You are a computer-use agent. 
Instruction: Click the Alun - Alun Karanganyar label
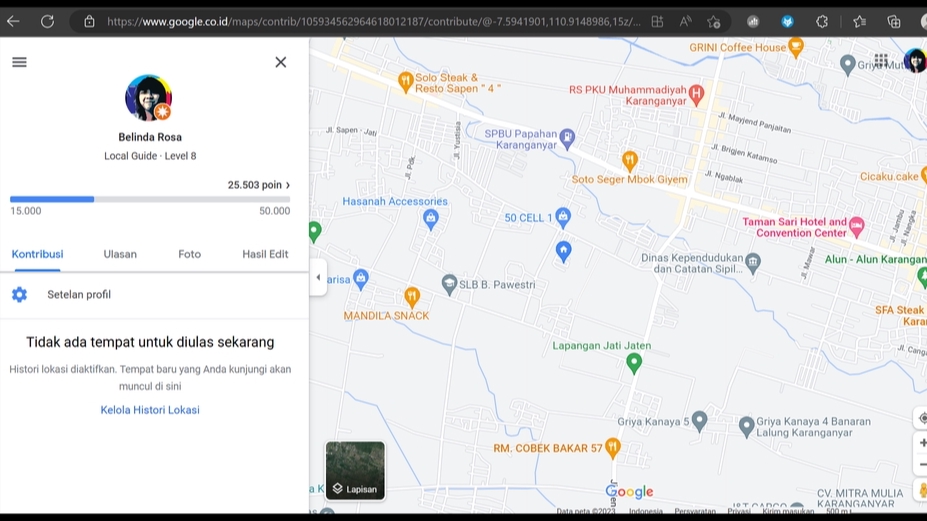(x=876, y=260)
